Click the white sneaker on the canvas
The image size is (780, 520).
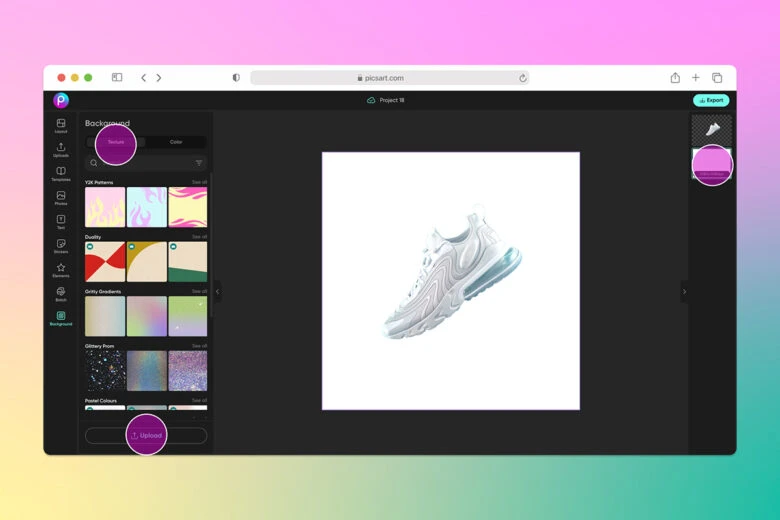452,273
